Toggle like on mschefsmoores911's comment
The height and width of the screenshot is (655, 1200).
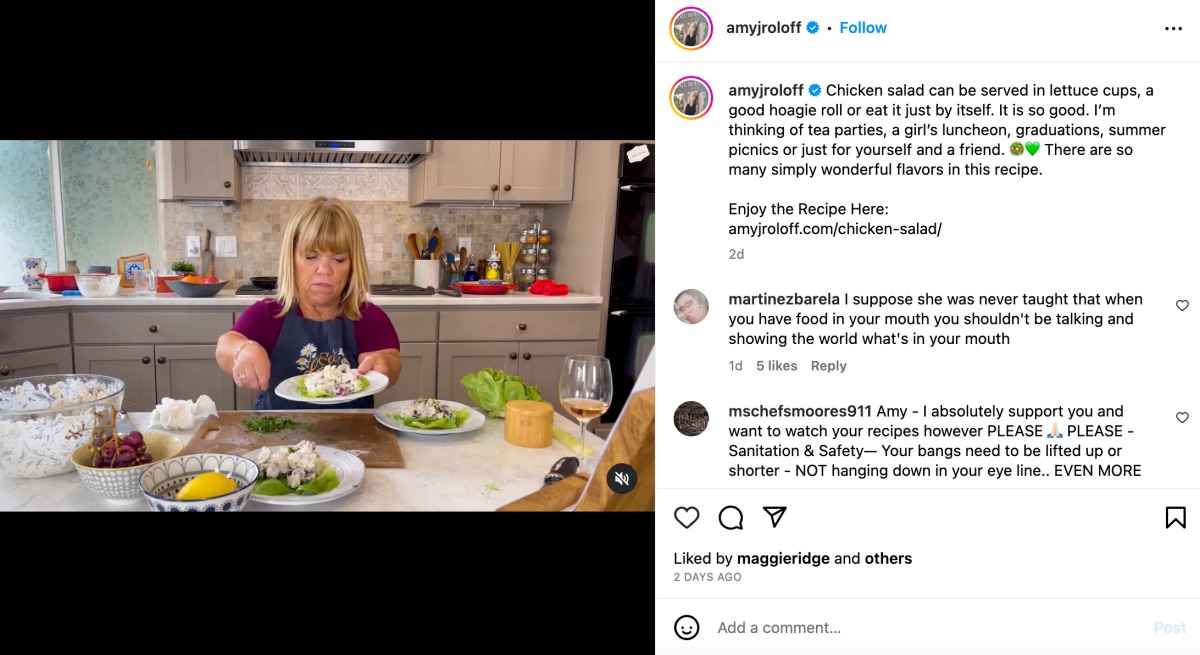pos(1182,417)
